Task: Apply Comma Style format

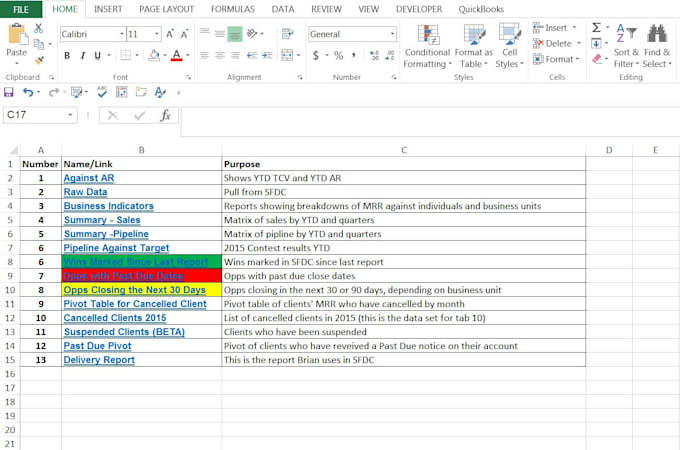Action: pos(354,55)
